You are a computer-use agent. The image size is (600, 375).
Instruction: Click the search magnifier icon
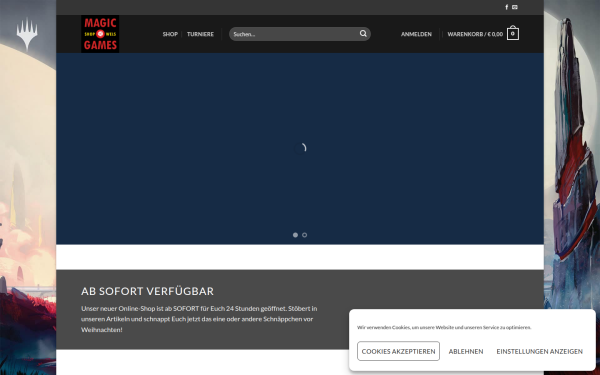pos(363,34)
